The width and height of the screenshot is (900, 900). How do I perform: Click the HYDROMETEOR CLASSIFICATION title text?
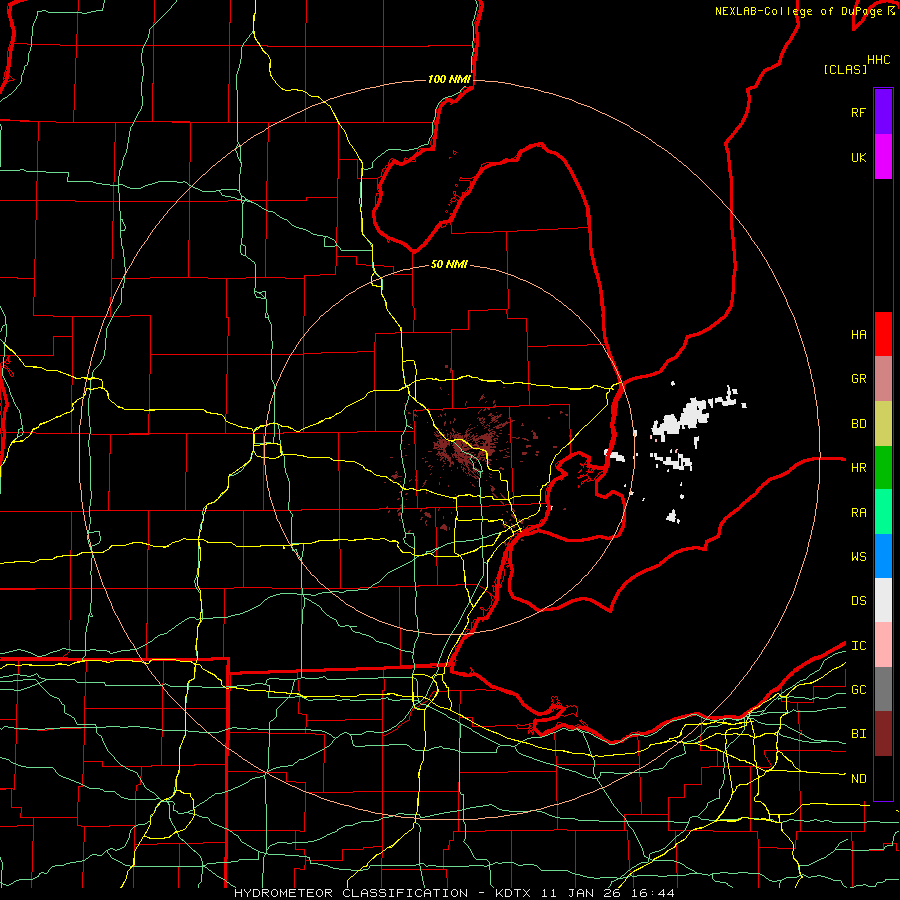[351, 893]
